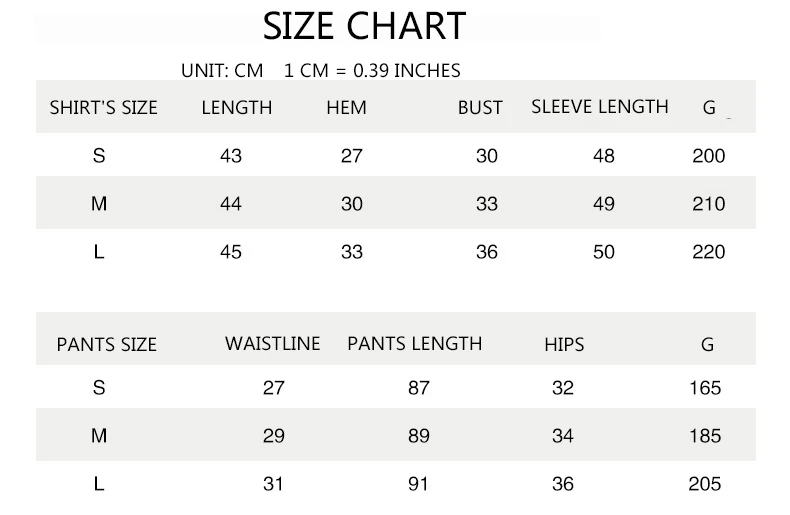Click shirt size M bust value 33
This screenshot has width=790, height=515.
(x=487, y=204)
